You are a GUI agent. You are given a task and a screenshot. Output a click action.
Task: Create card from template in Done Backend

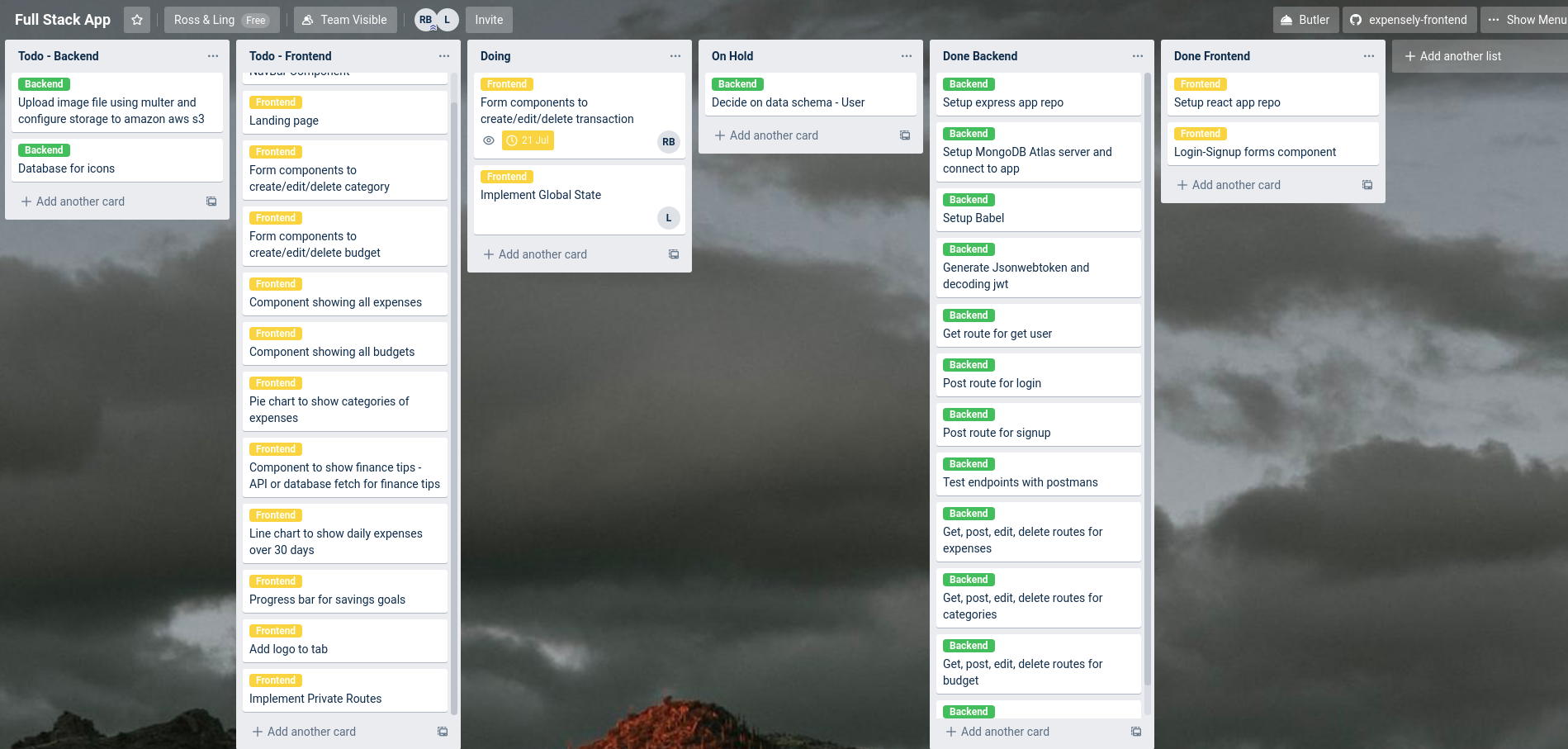tap(1136, 732)
